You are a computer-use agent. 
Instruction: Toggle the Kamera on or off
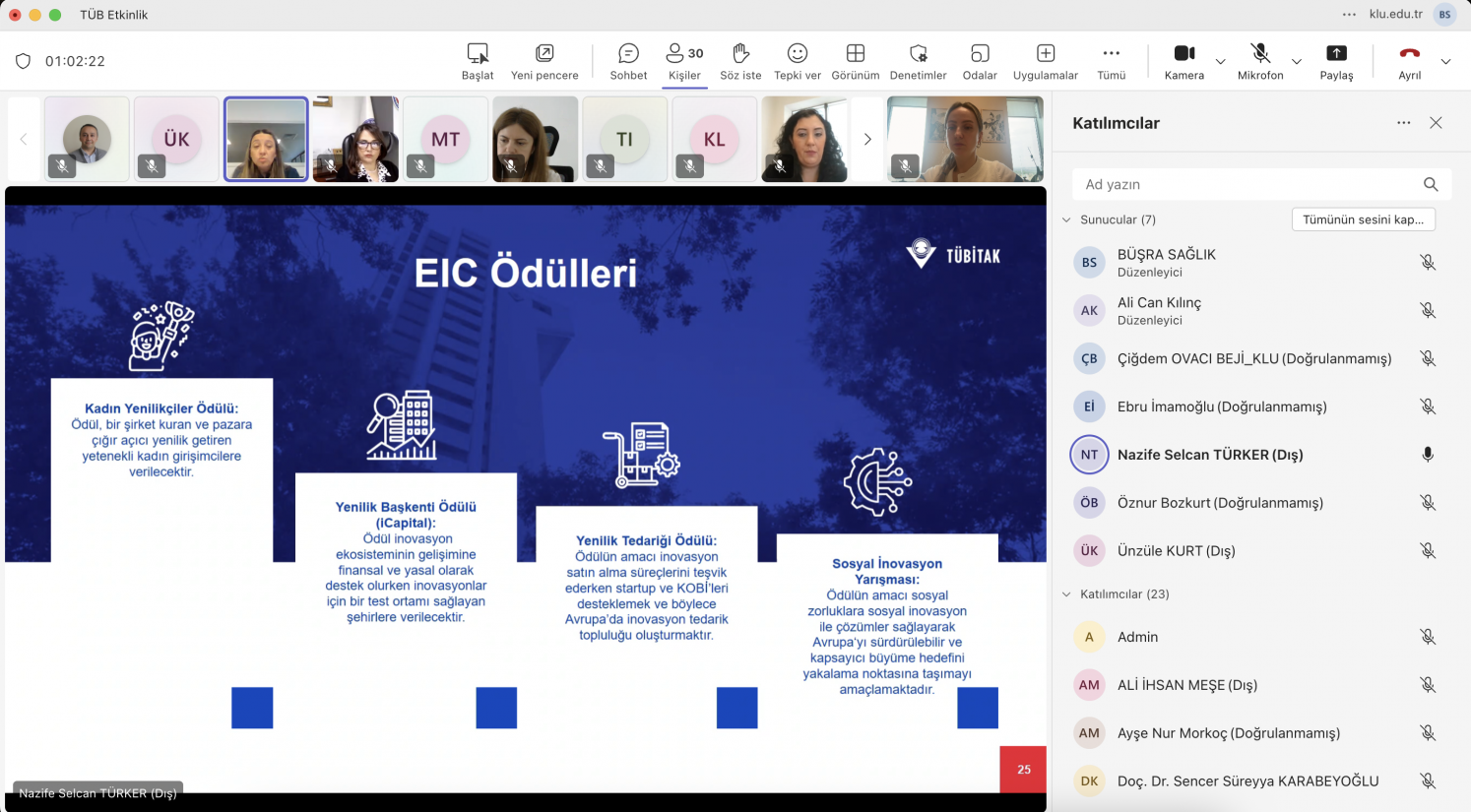click(1183, 61)
